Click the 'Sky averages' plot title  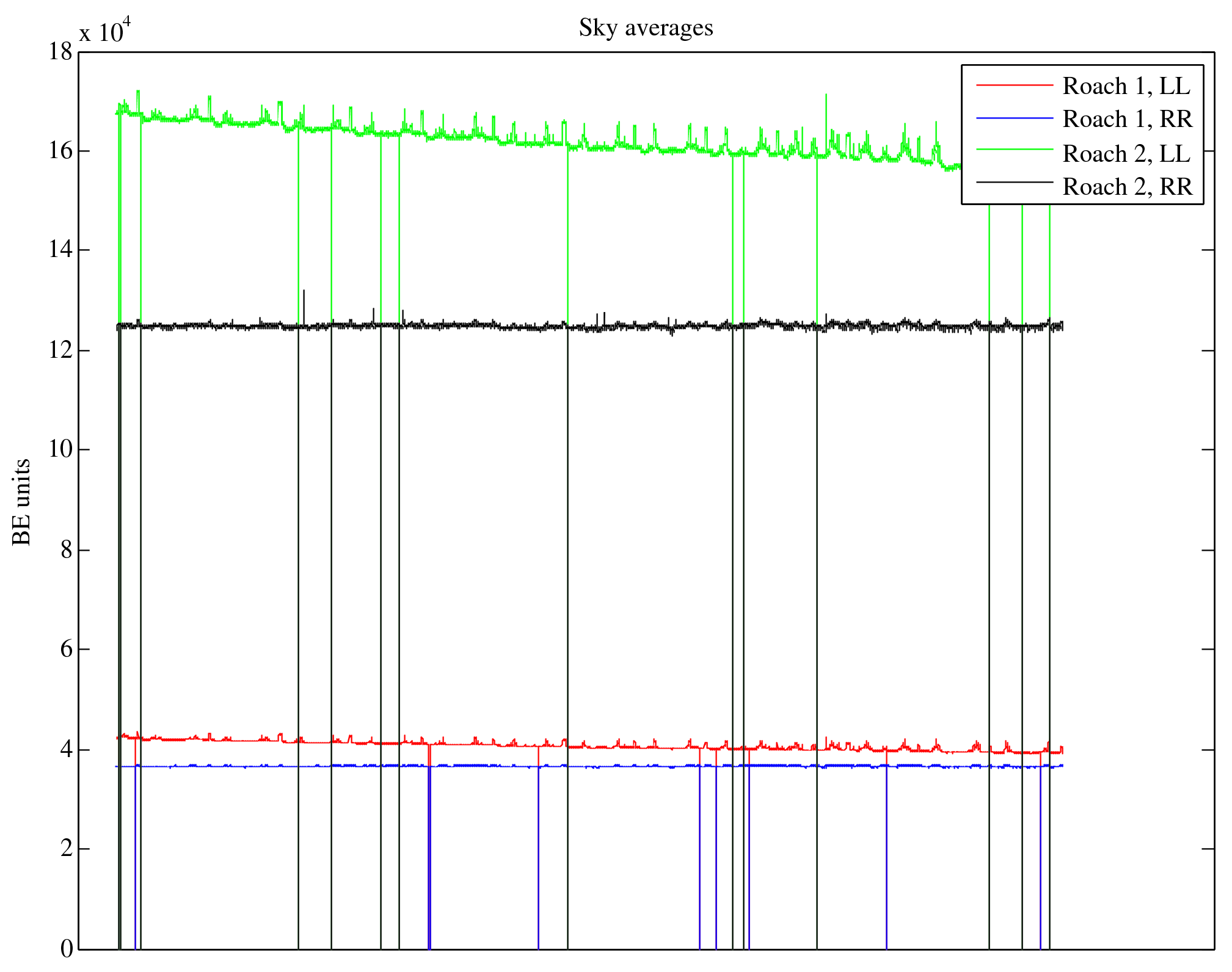pyautogui.click(x=646, y=28)
